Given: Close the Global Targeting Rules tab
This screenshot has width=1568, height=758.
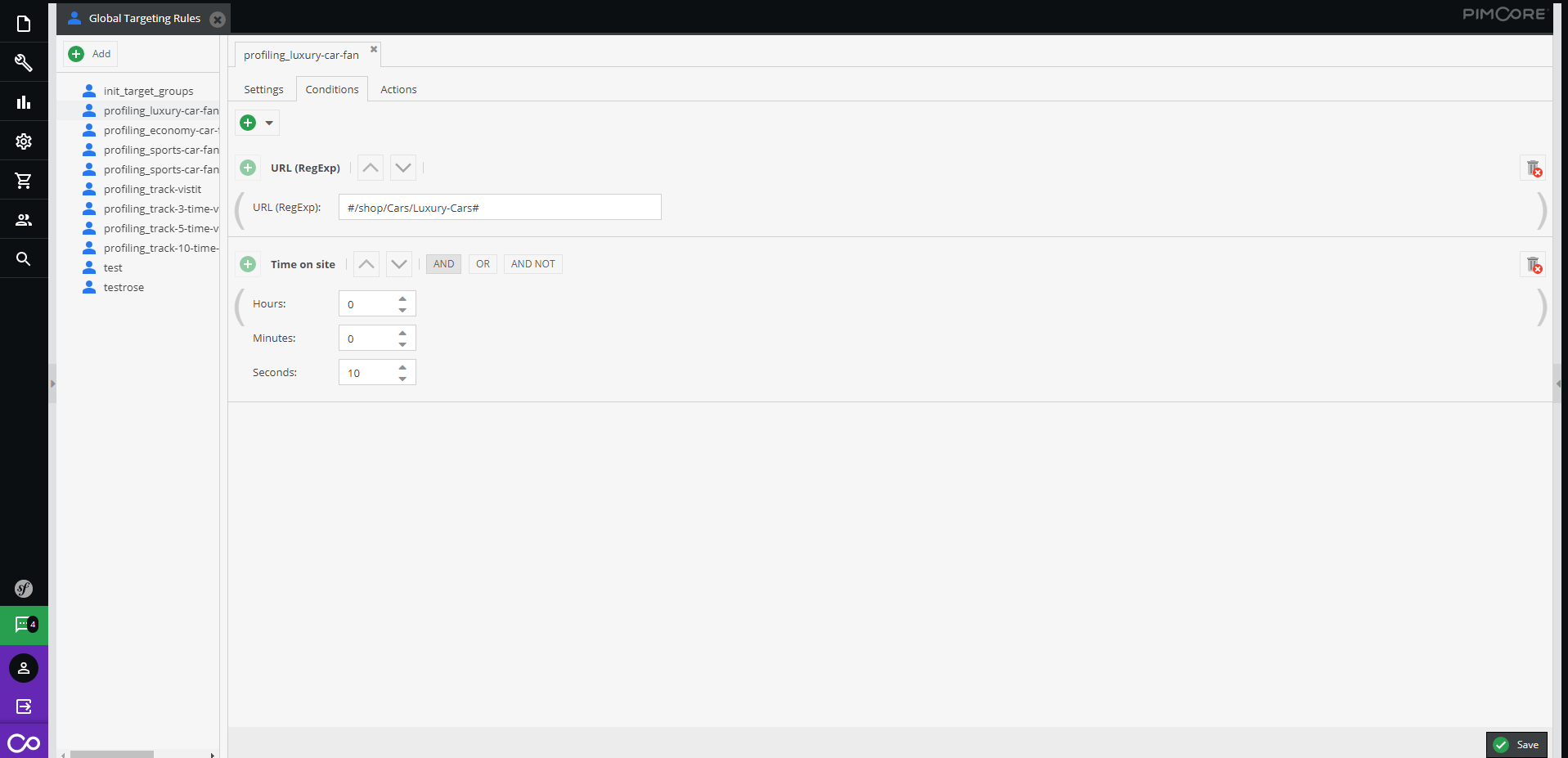Looking at the screenshot, I should point(218,20).
